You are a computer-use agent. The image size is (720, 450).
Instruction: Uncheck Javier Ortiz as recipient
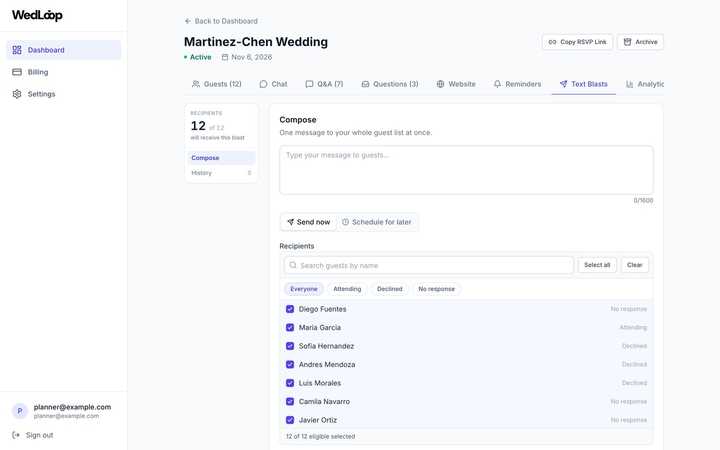(290, 420)
